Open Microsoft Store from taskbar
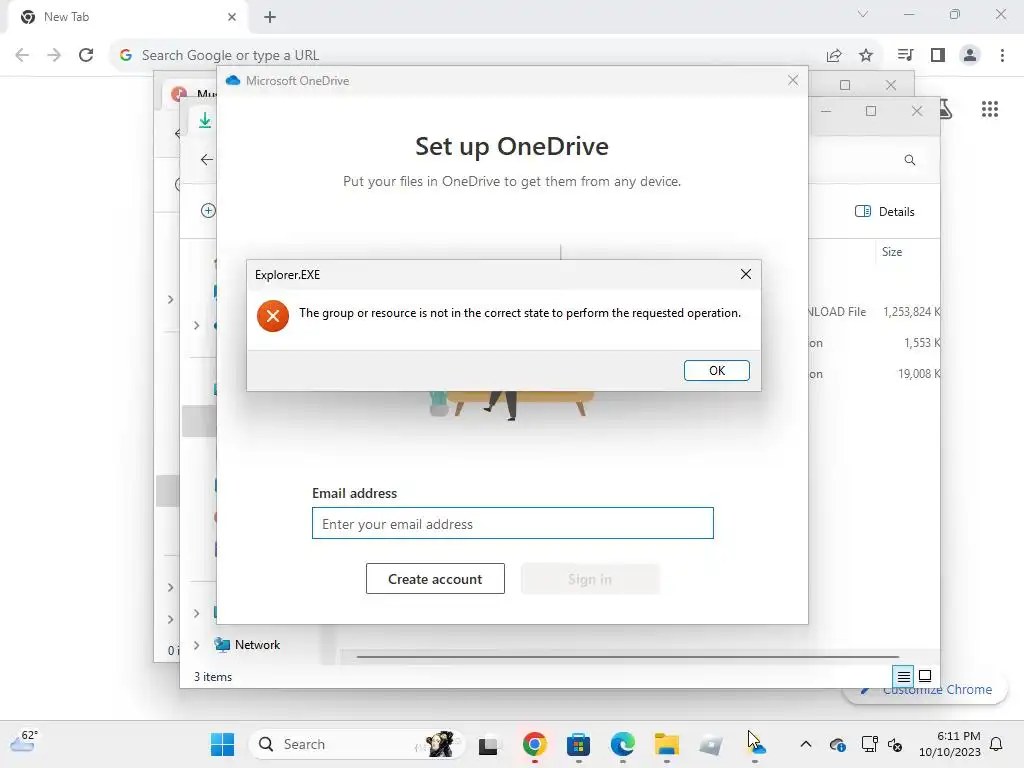Image resolution: width=1024 pixels, height=768 pixels. coord(579,744)
